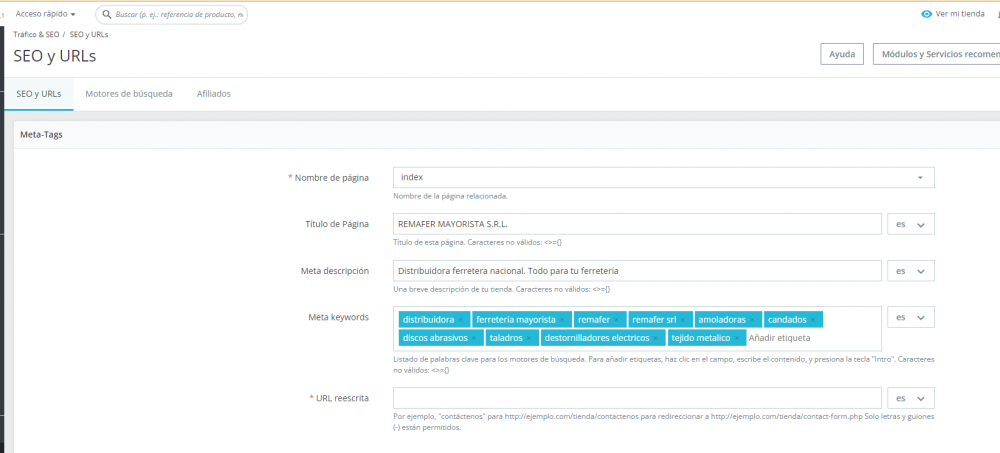
Task: Open language selector for URL reescrita
Action: [911, 398]
